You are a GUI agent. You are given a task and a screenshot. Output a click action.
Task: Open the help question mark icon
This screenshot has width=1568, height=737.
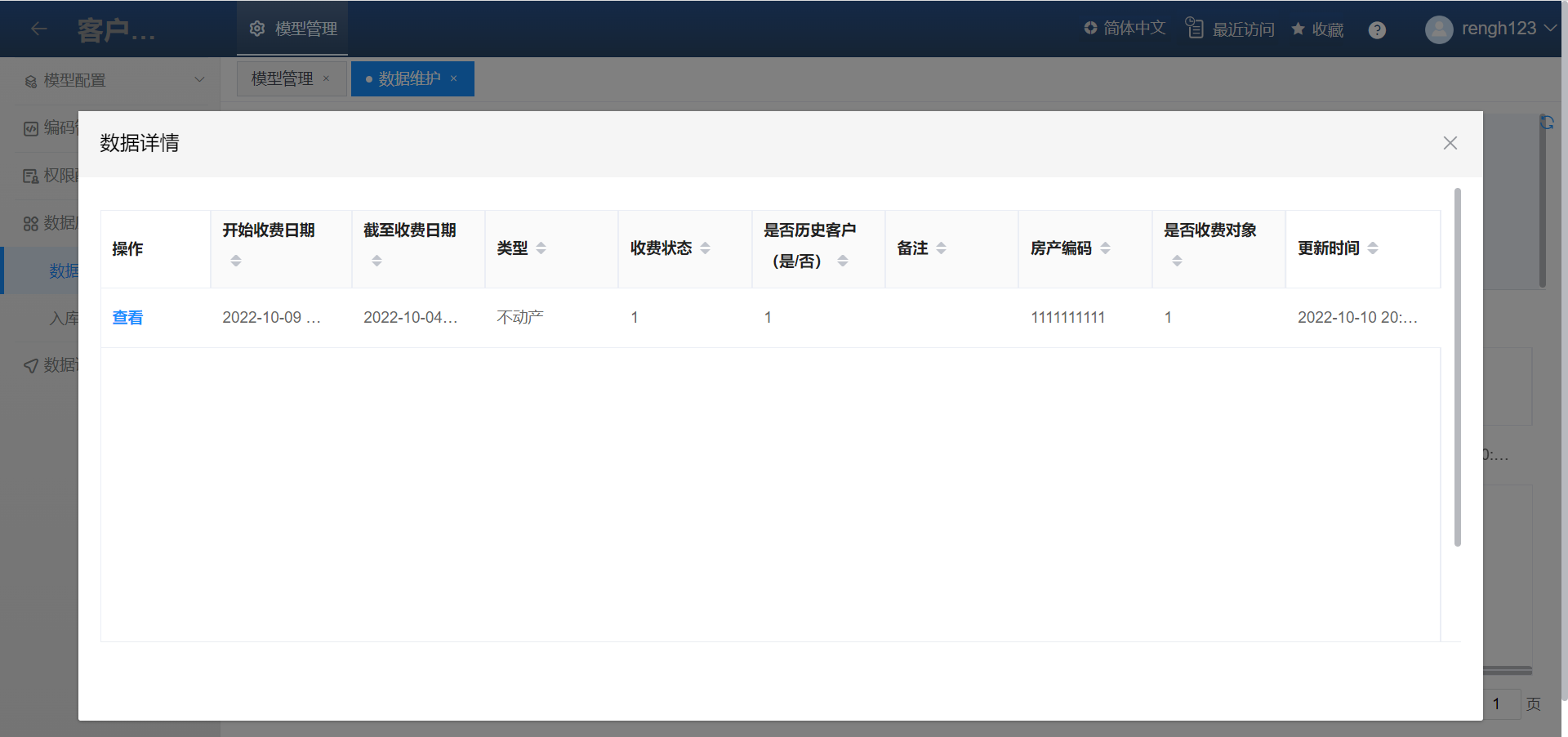pos(1377,30)
